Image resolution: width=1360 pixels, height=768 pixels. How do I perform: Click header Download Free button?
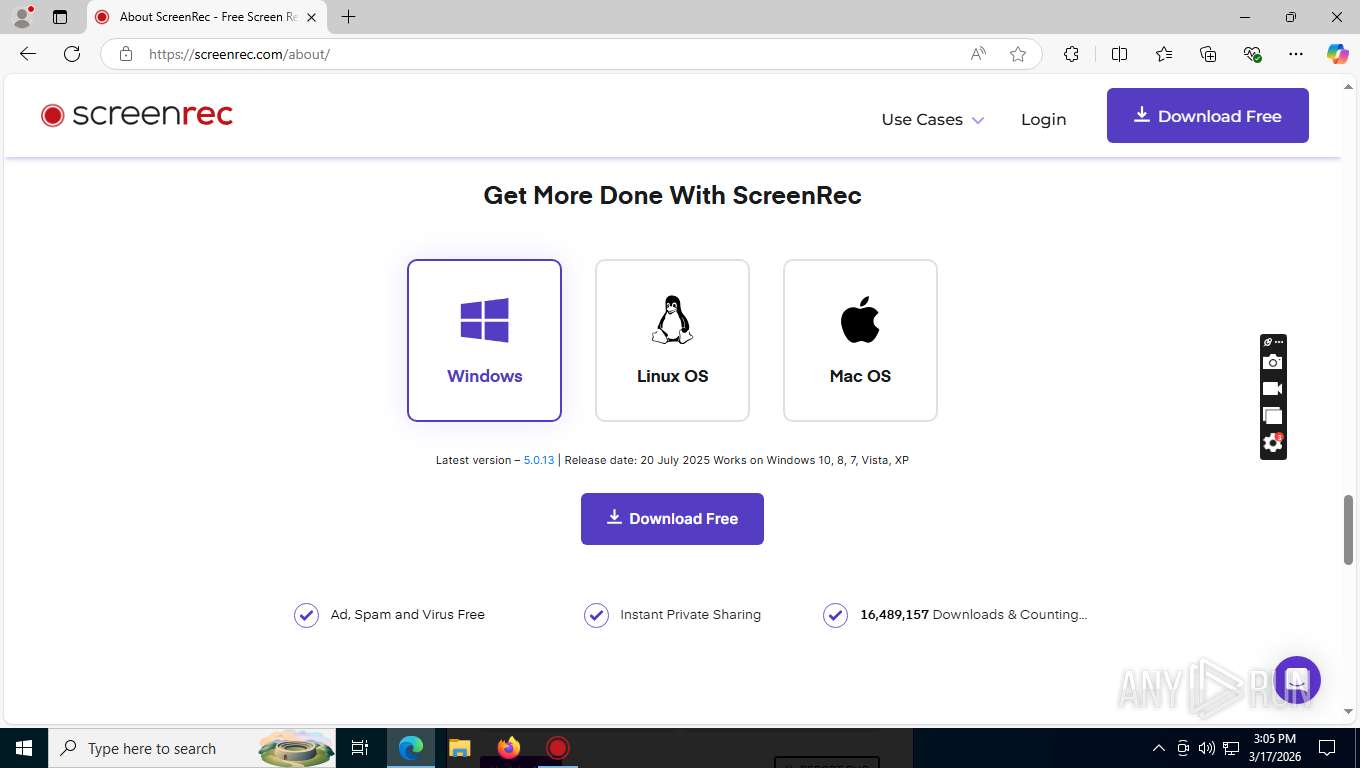tap(1207, 116)
